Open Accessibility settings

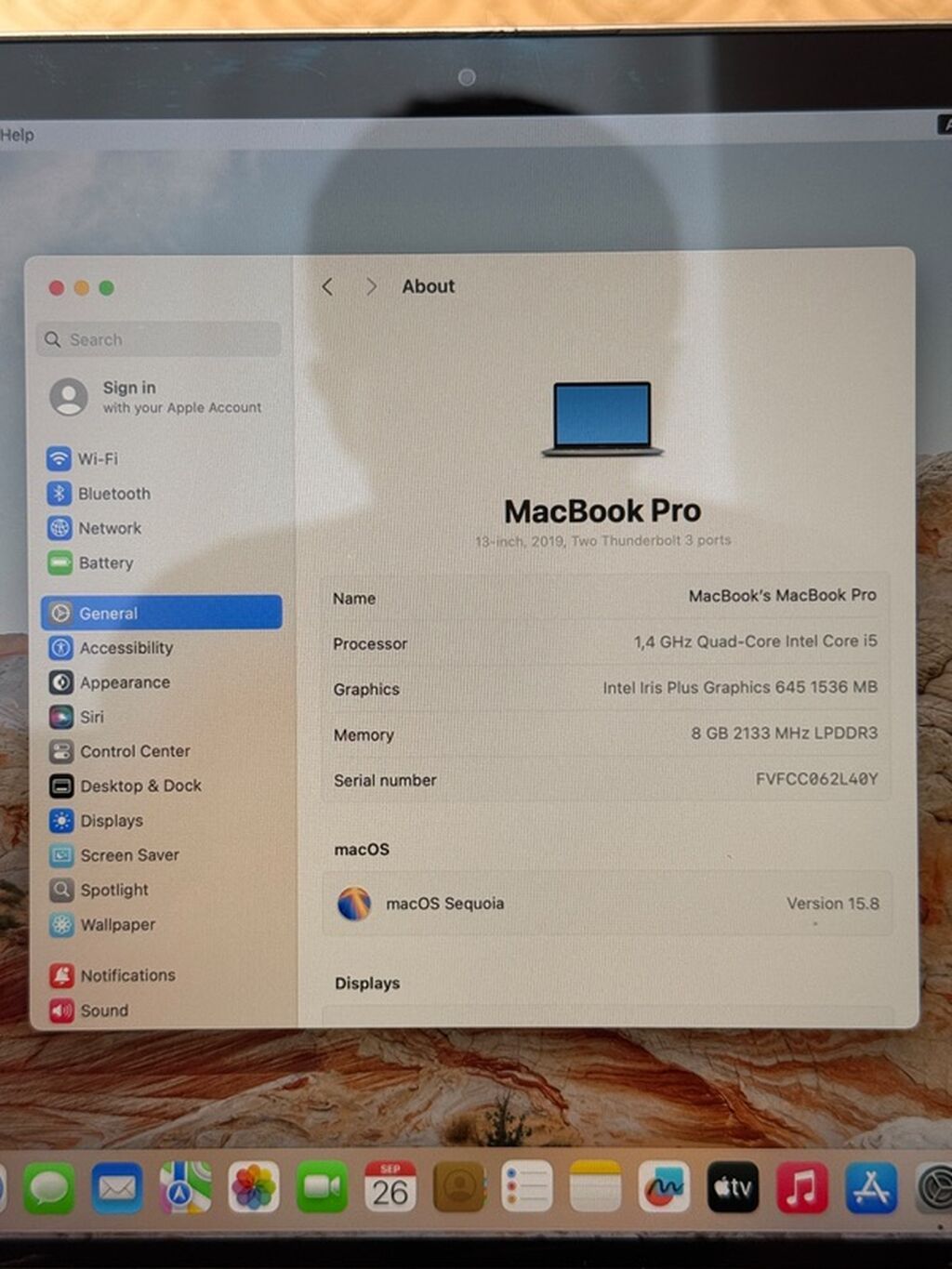tap(112, 647)
